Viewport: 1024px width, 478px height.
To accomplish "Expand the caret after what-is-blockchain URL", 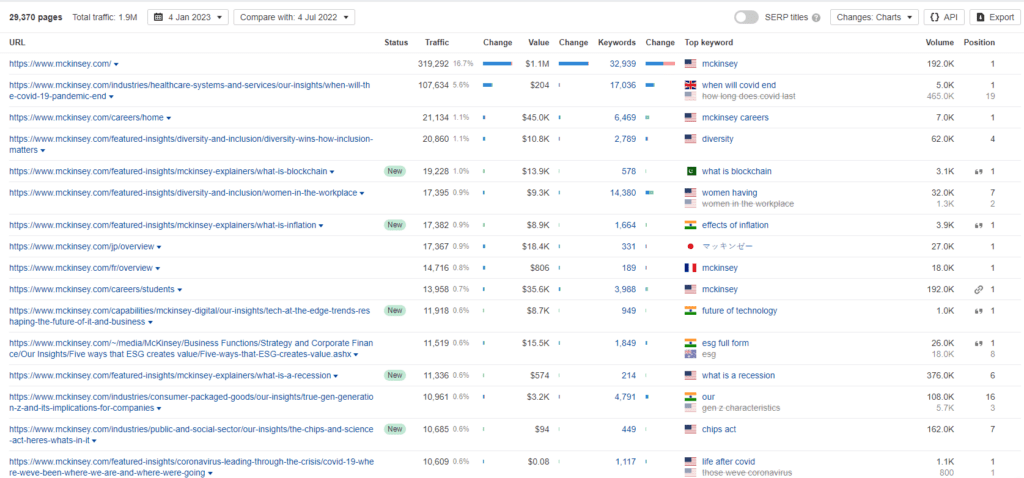I will [x=332, y=172].
